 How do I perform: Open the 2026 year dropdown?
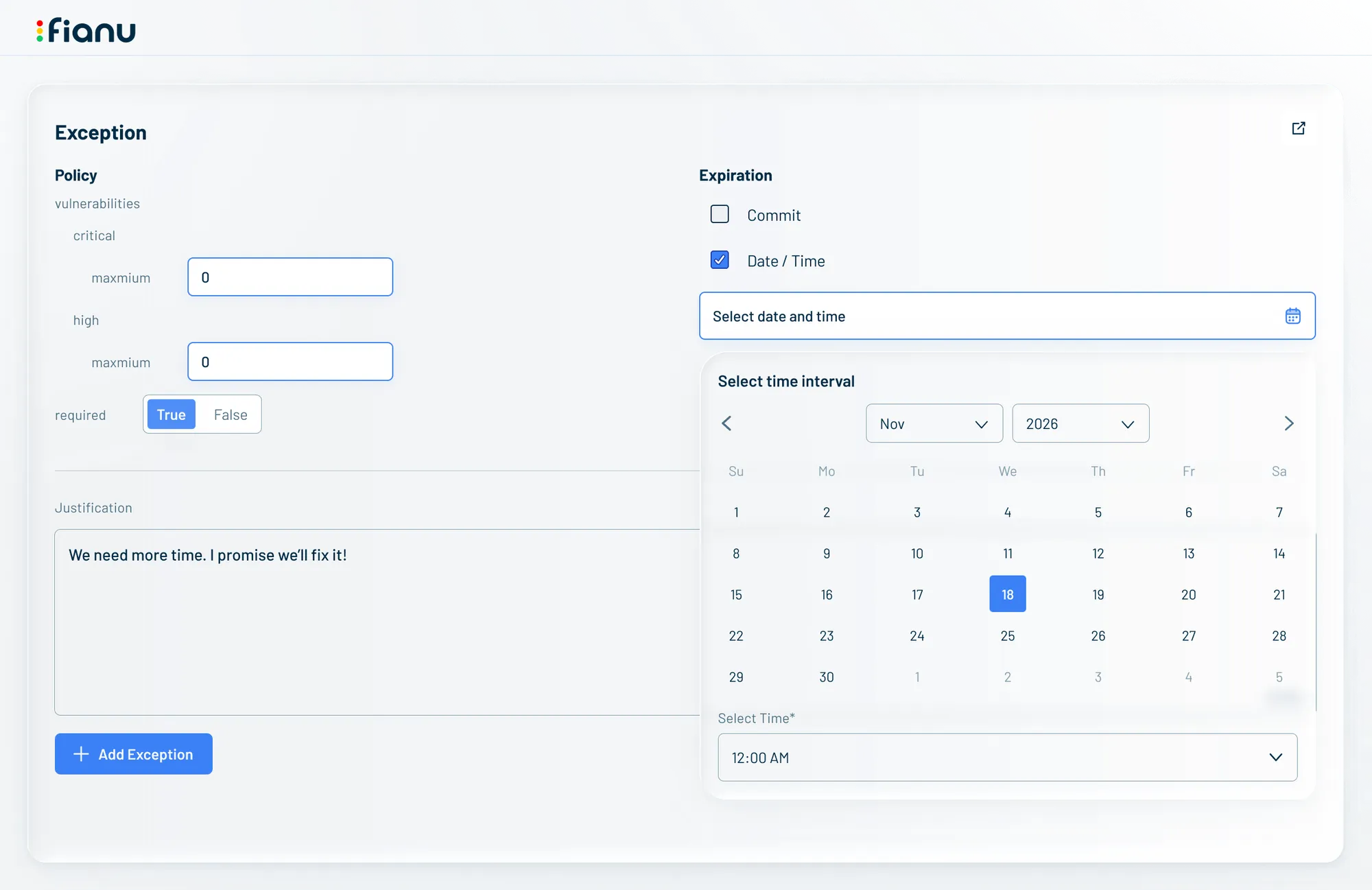1080,423
